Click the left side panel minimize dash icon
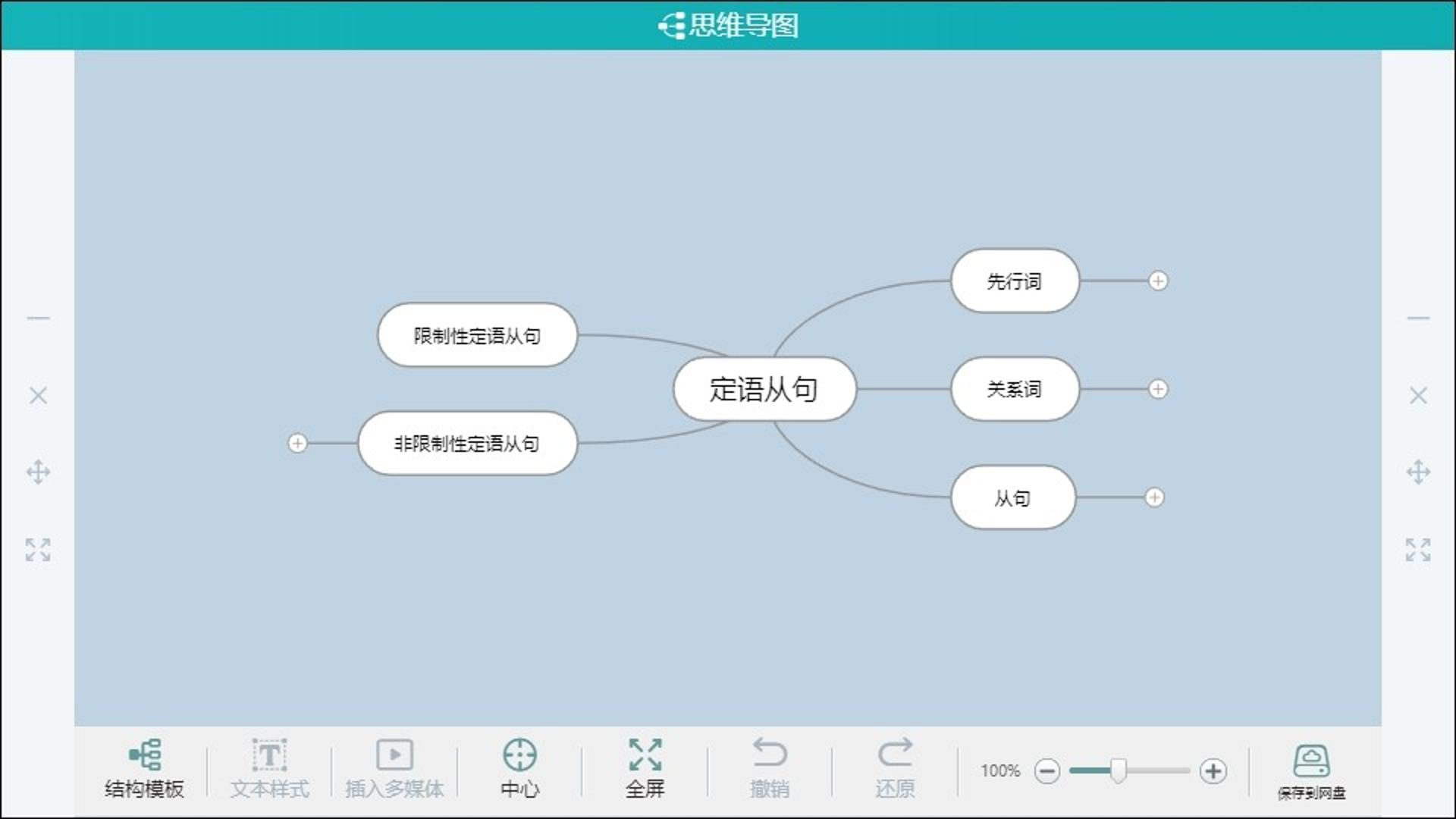Image resolution: width=1456 pixels, height=819 pixels. pos(38,318)
